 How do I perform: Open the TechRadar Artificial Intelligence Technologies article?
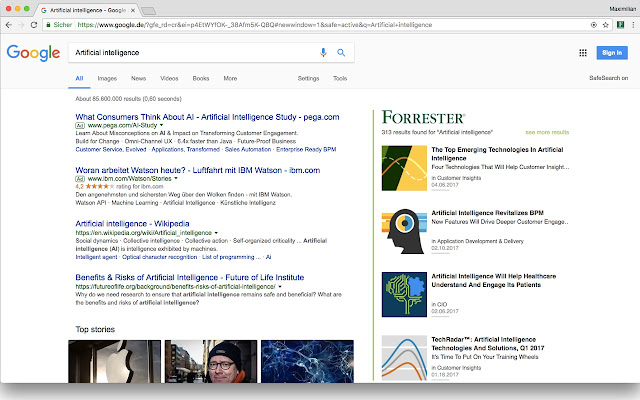pos(488,344)
